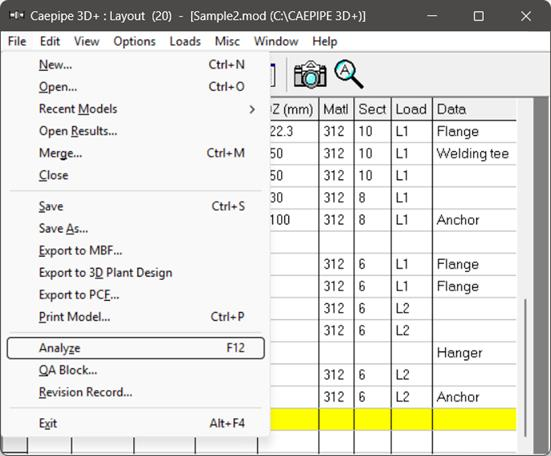Expand the Recent Models submenu arrow
Screen dimensions: 551x456
tap(252, 109)
